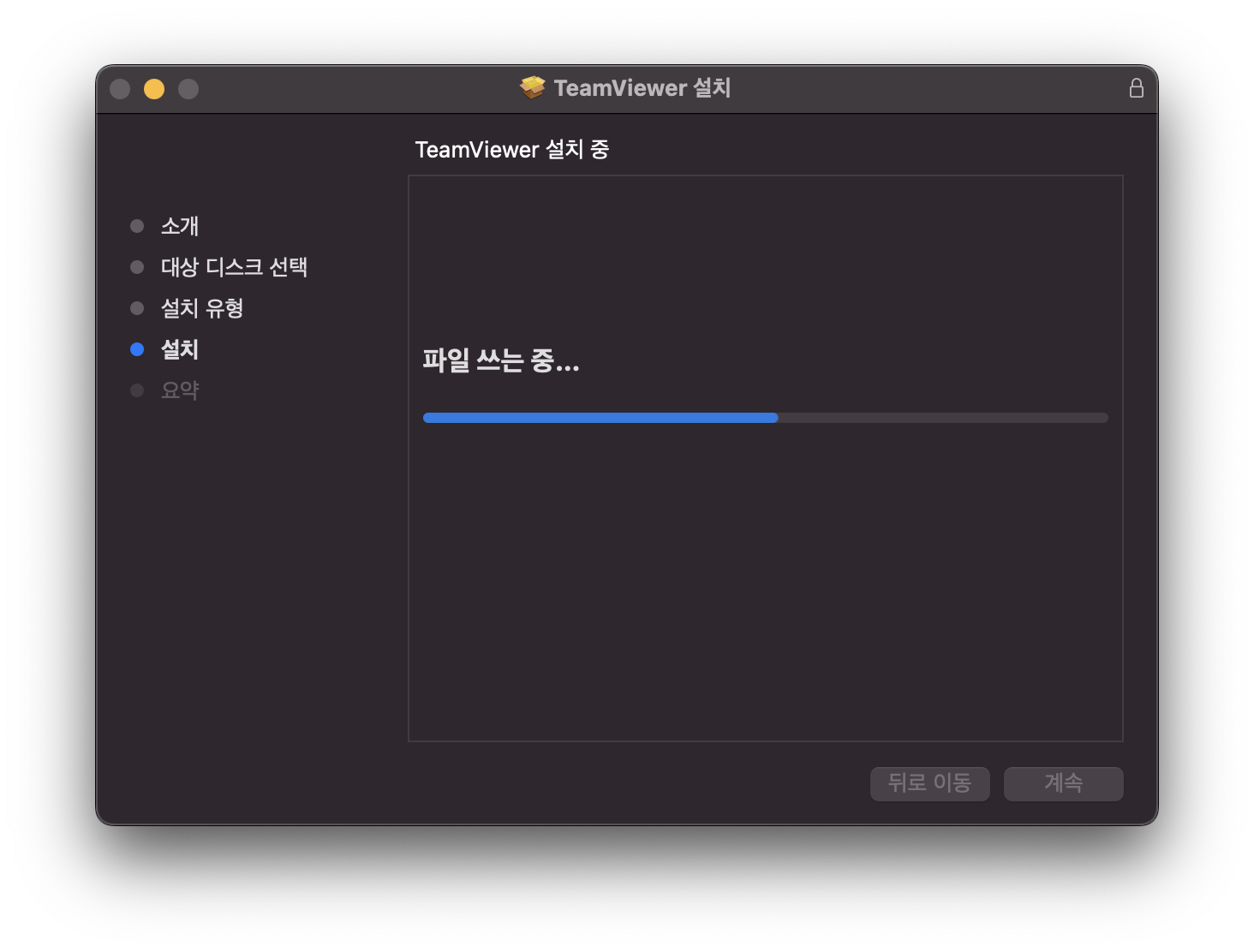Select the highlighted 설치 step

click(180, 348)
